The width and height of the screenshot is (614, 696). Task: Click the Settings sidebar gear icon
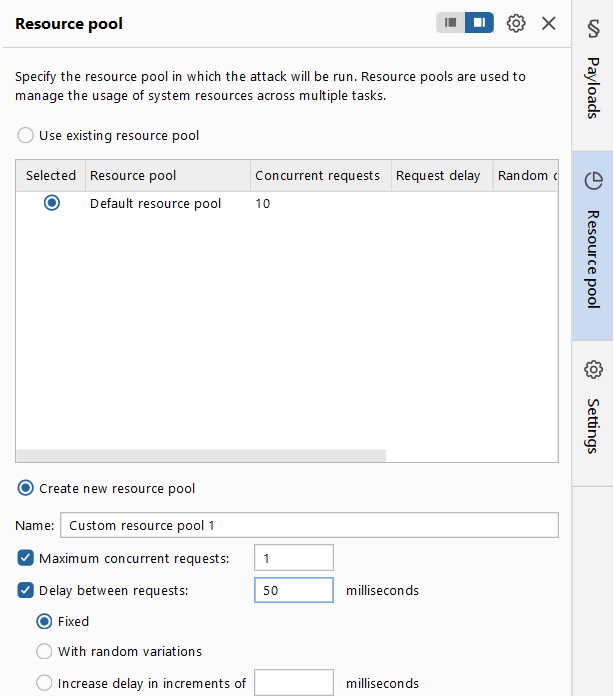click(594, 369)
